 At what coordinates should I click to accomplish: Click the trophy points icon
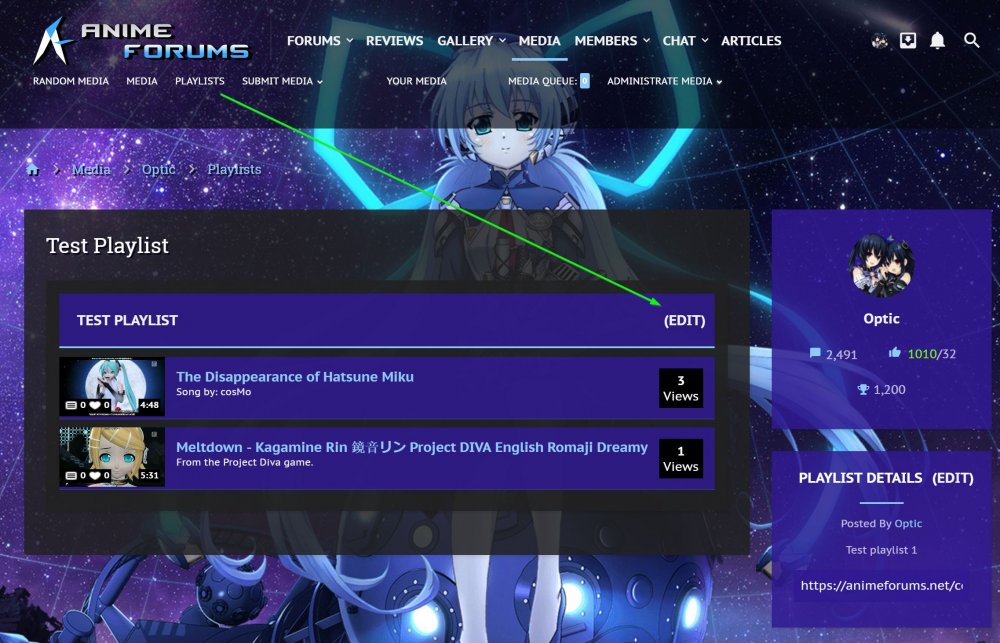[x=863, y=389]
